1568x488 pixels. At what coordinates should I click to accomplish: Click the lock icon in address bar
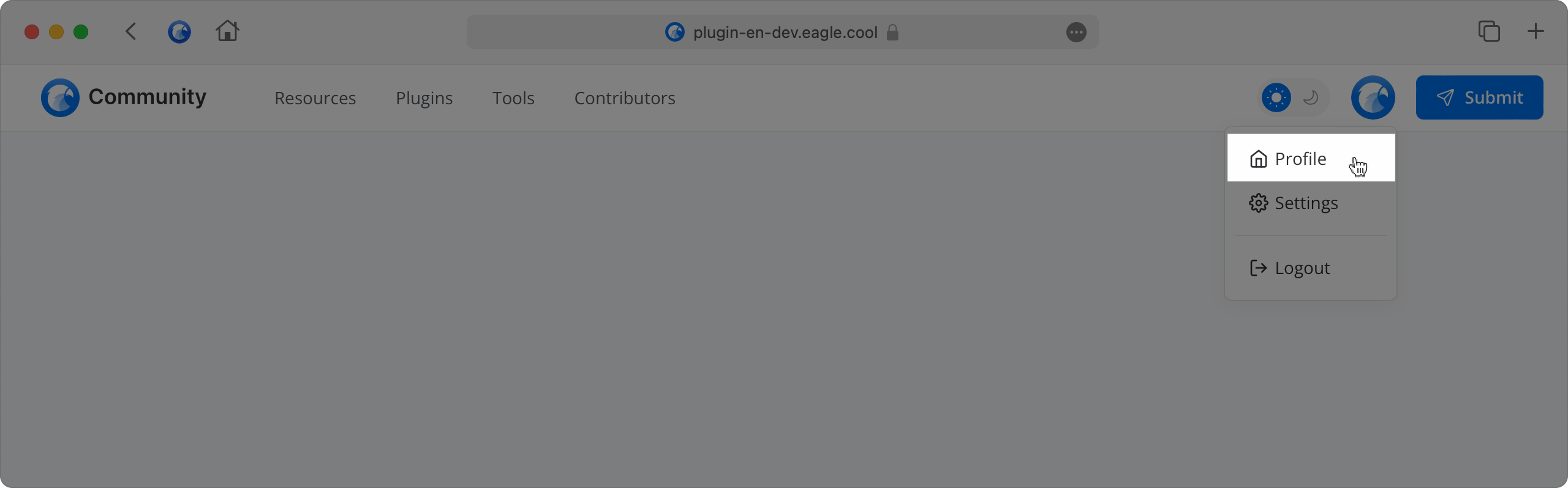pos(892,32)
